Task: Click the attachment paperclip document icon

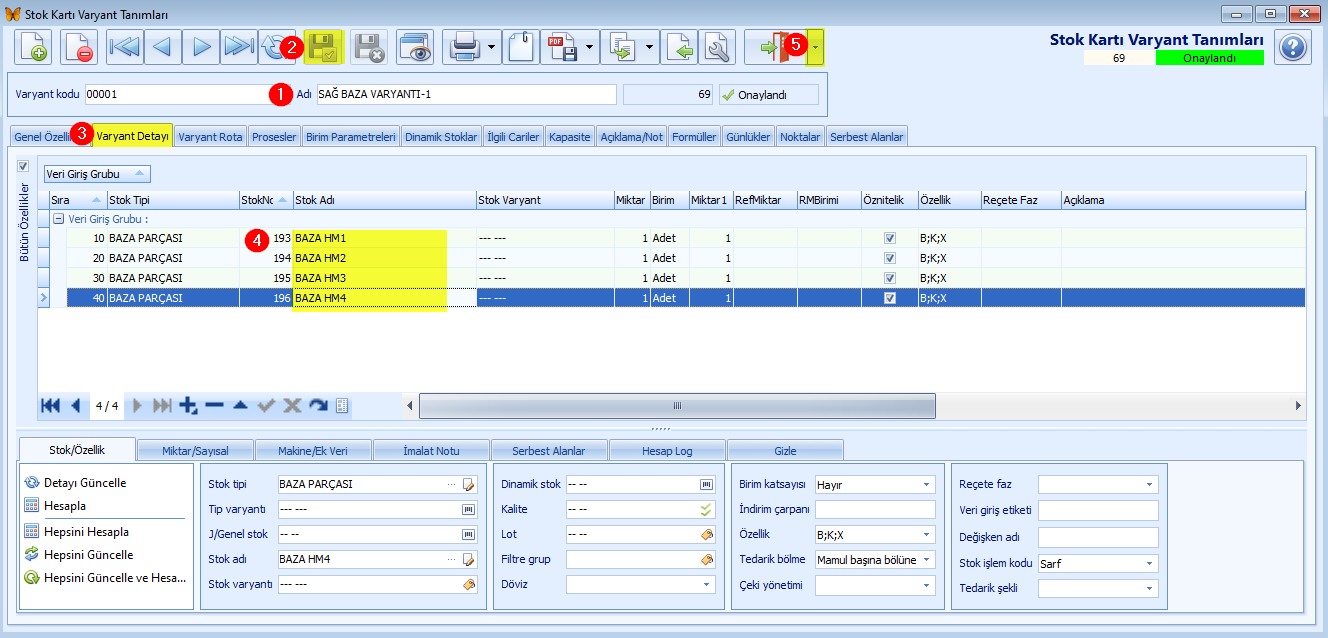Action: tap(520, 47)
